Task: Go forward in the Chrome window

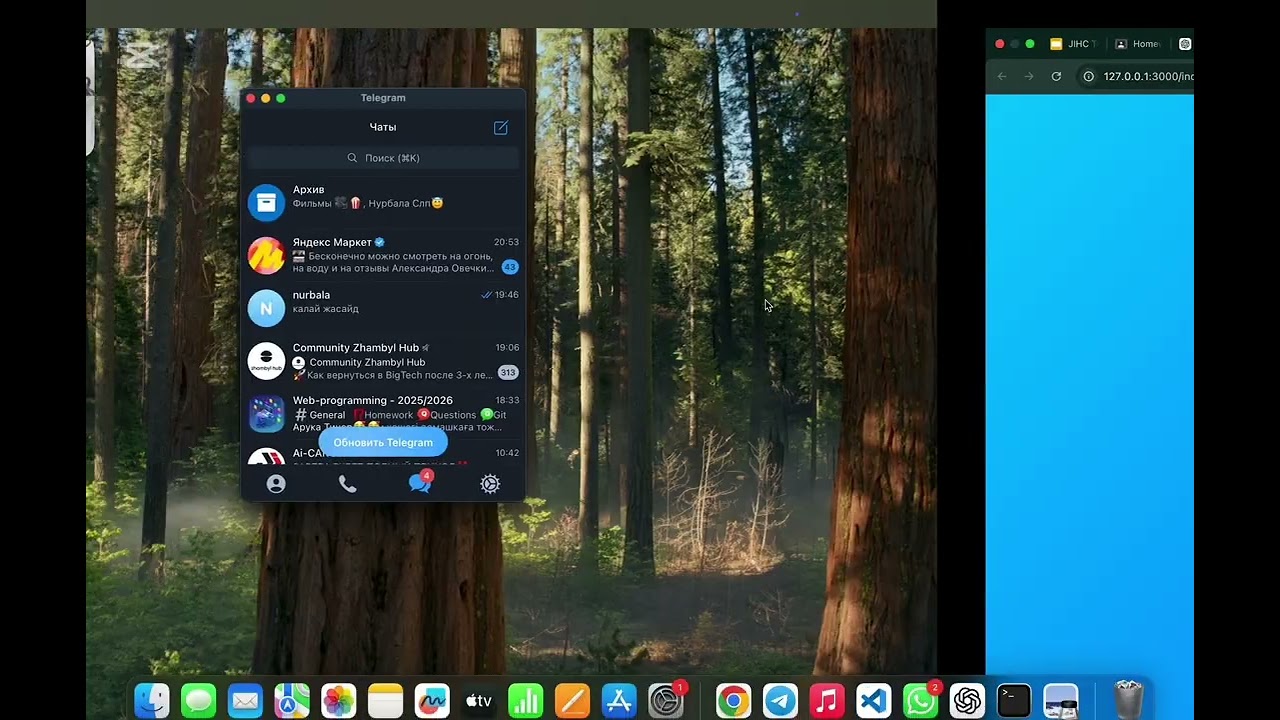Action: 1029,76
